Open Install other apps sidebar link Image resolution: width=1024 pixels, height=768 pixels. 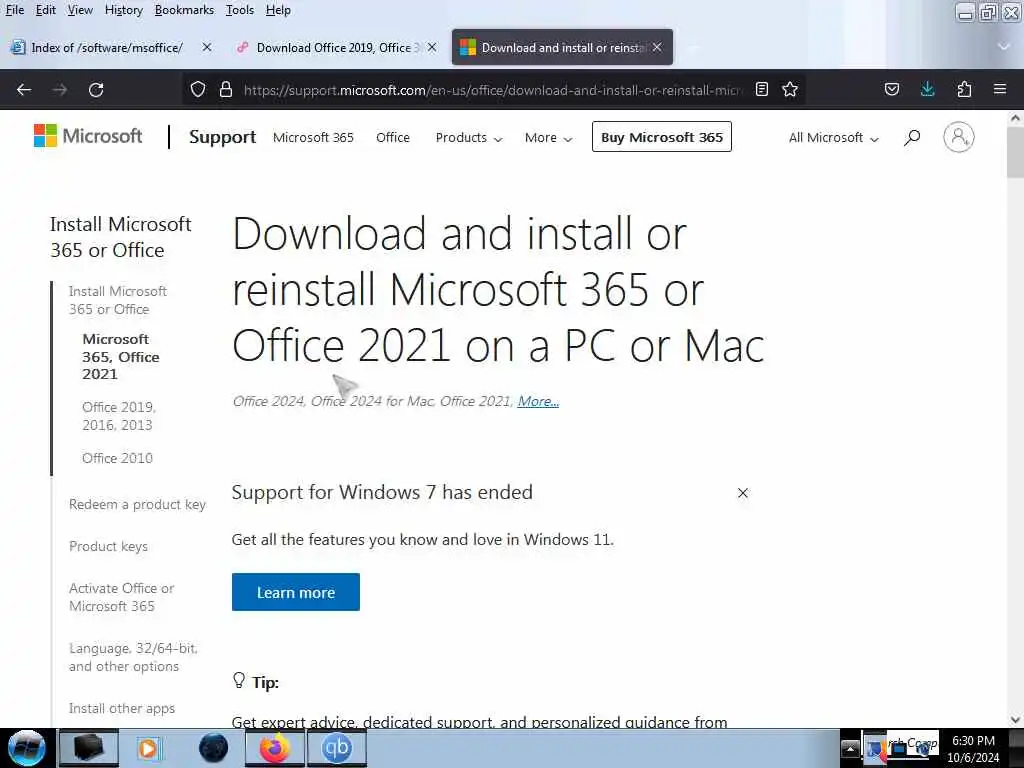pos(122,709)
